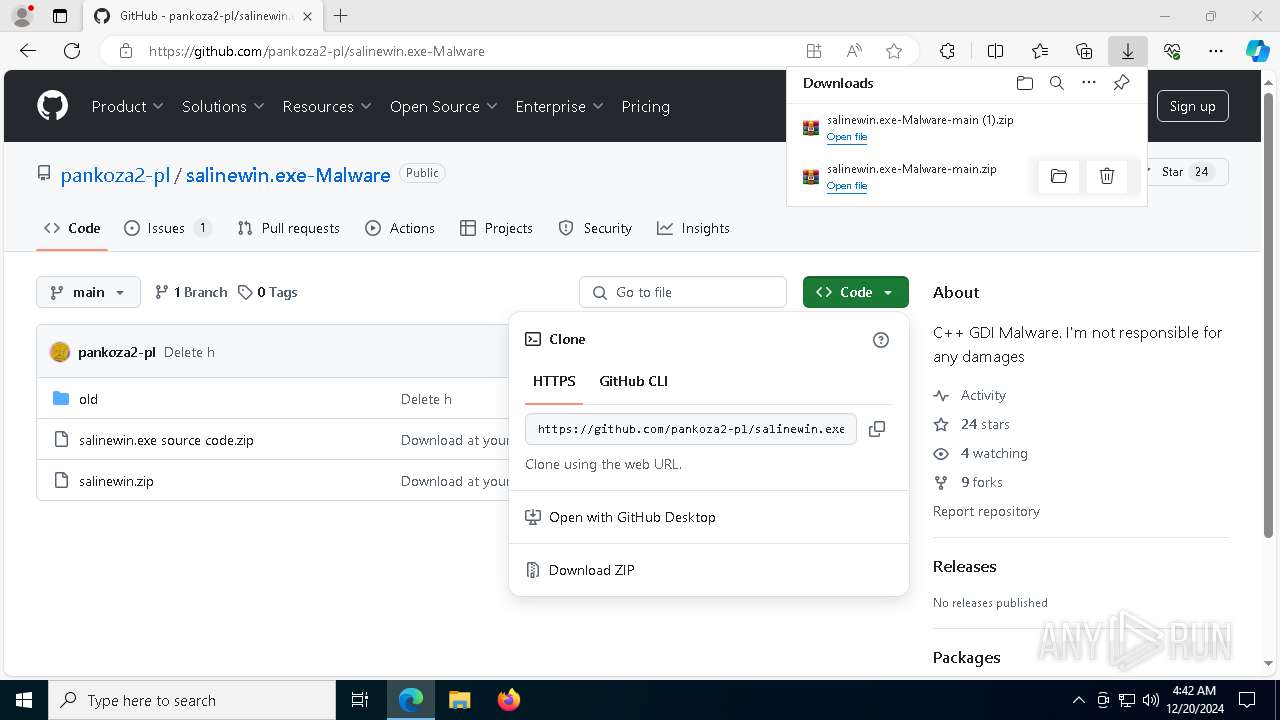Open the Security tab
Screen dimensions: 1280x720
click(x=595, y=228)
